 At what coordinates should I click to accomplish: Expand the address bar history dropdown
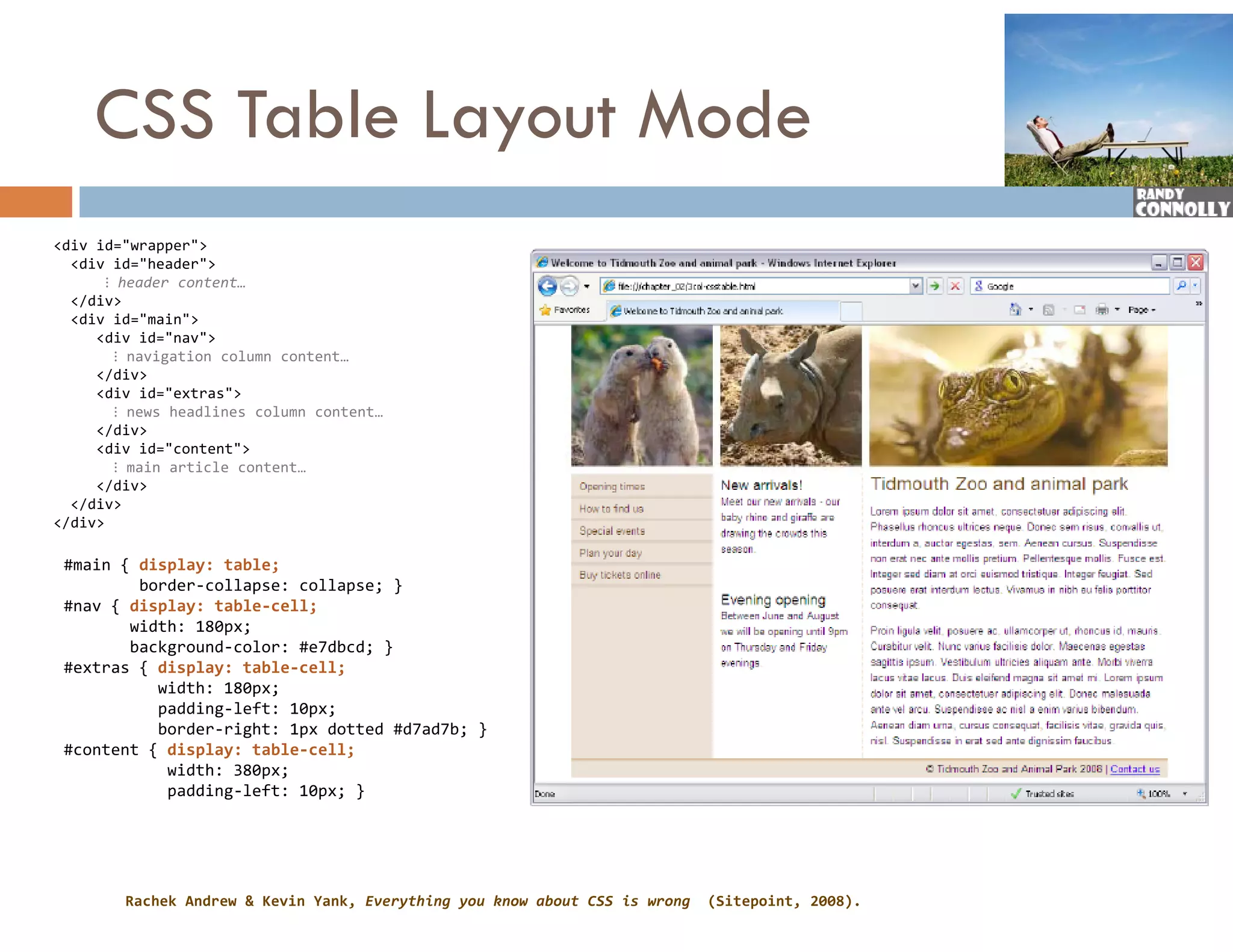click(916, 286)
